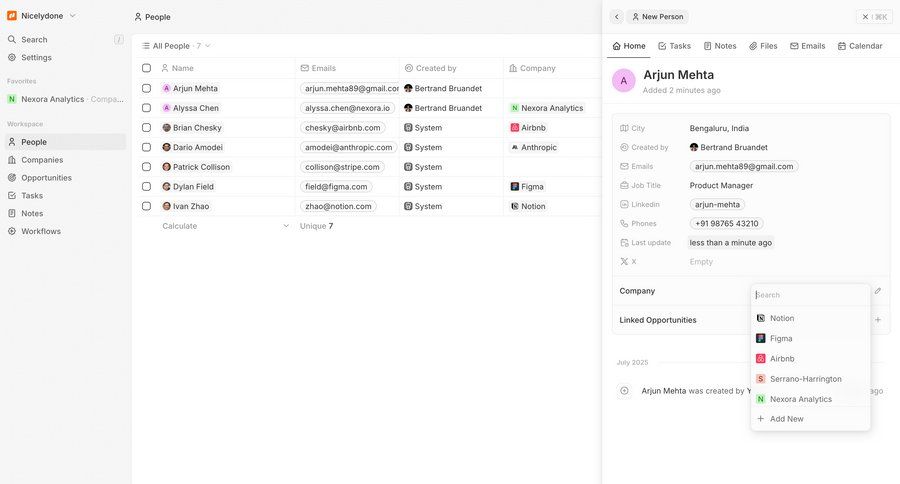Image resolution: width=900 pixels, height=484 pixels.
Task: Check the Alyssa Chen row checkbox
Action: point(146,108)
